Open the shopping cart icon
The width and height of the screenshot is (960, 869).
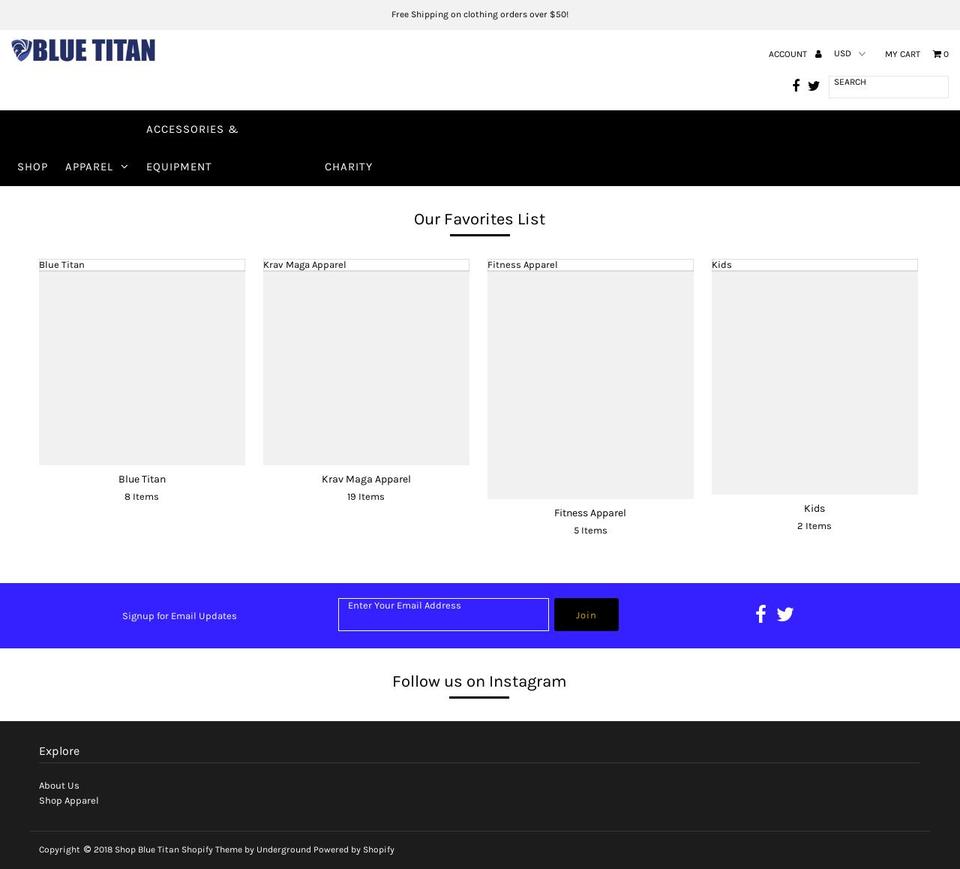point(937,54)
